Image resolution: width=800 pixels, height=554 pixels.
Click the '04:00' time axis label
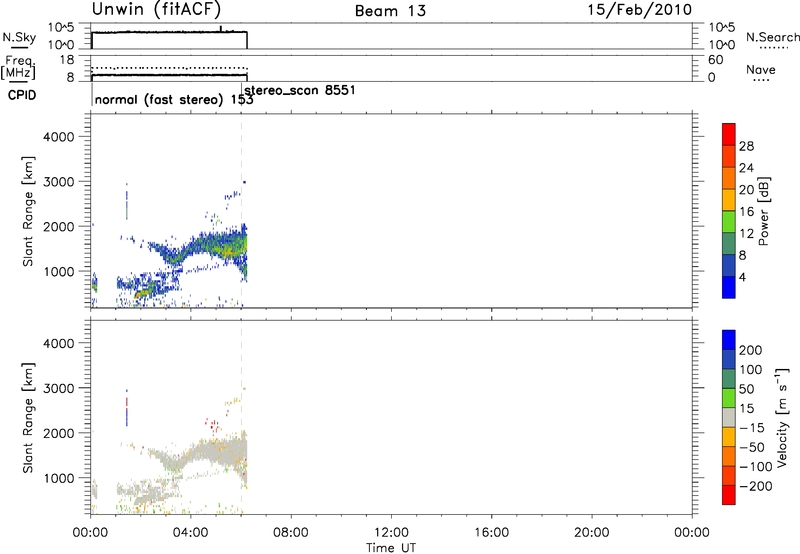click(x=191, y=533)
